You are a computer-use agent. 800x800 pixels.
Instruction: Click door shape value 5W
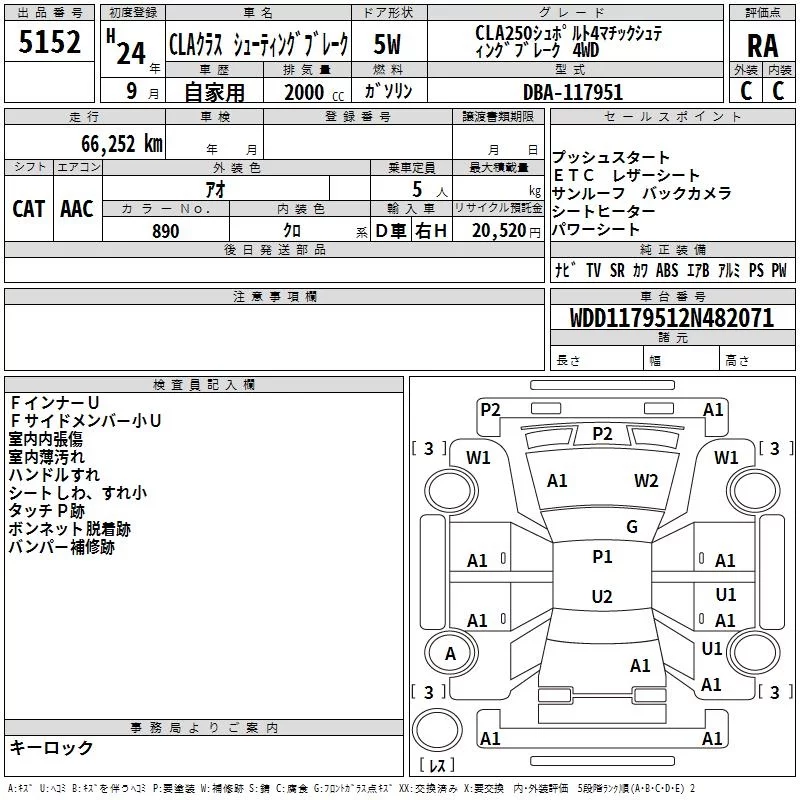387,44
